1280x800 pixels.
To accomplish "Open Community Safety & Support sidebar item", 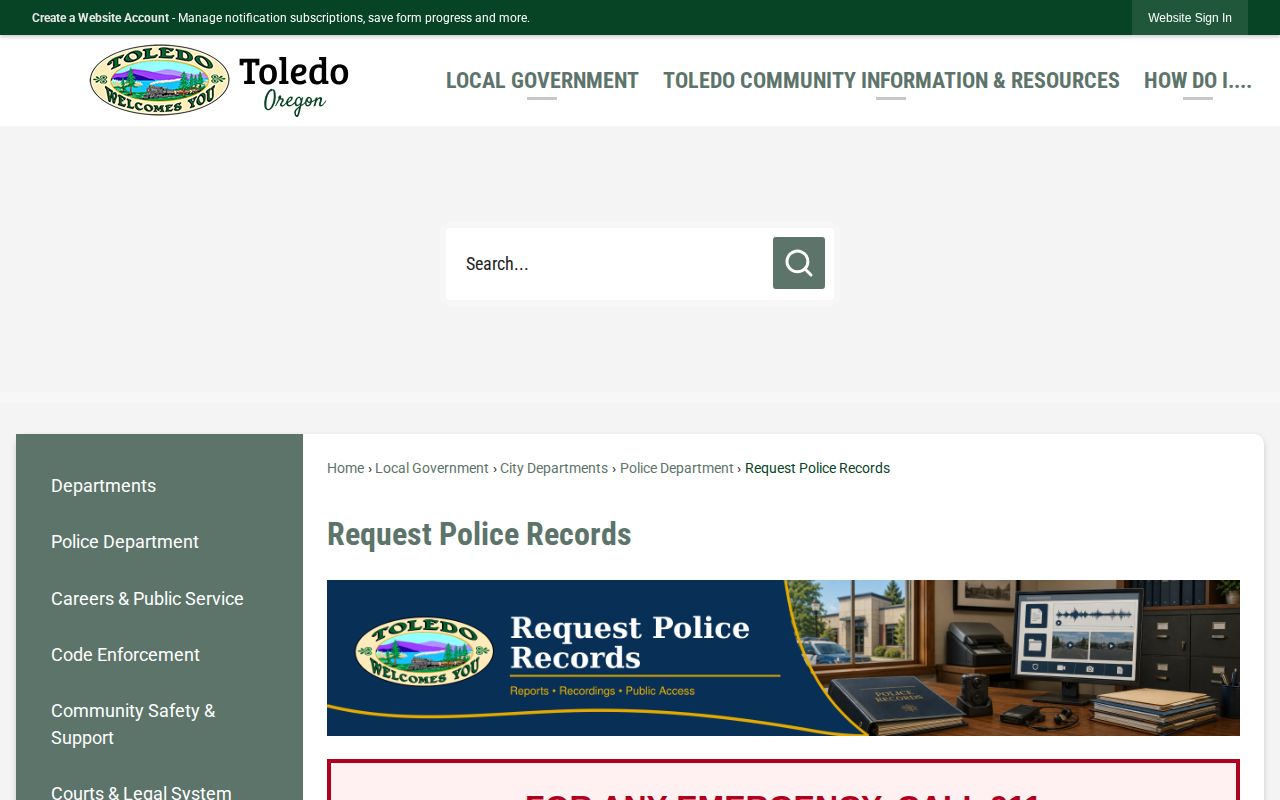I will pyautogui.click(x=133, y=724).
